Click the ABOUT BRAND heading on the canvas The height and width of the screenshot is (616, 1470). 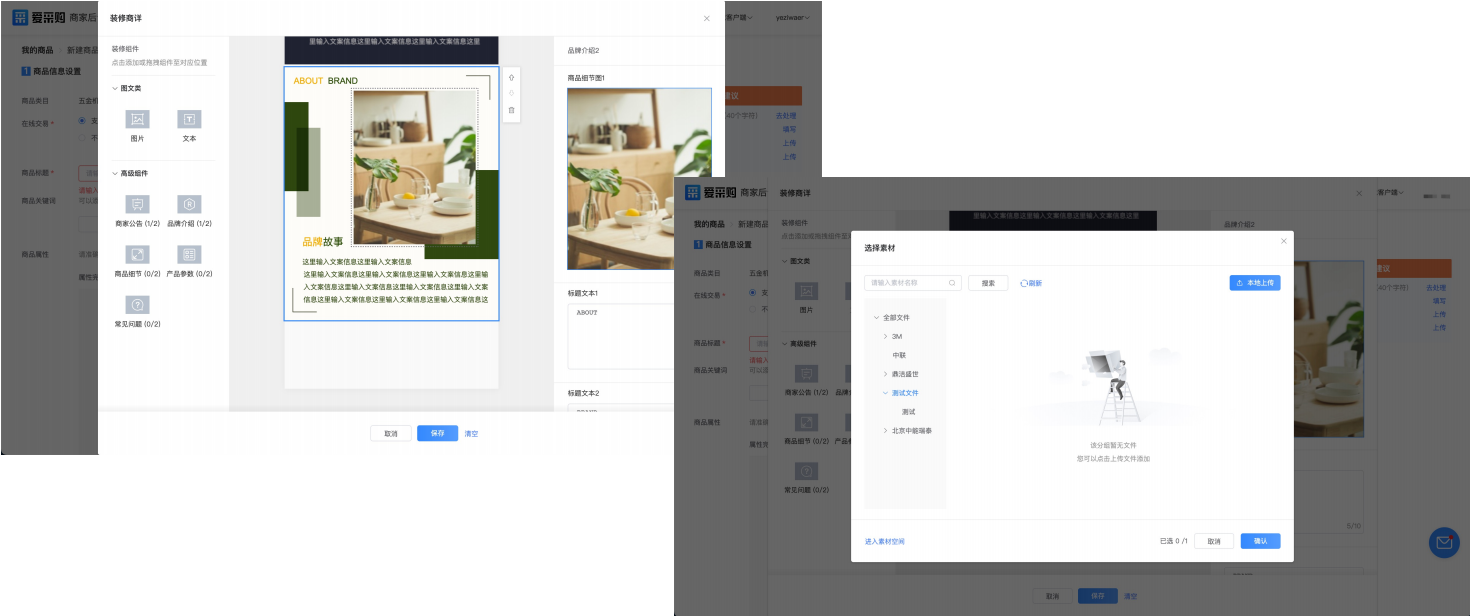pos(325,81)
